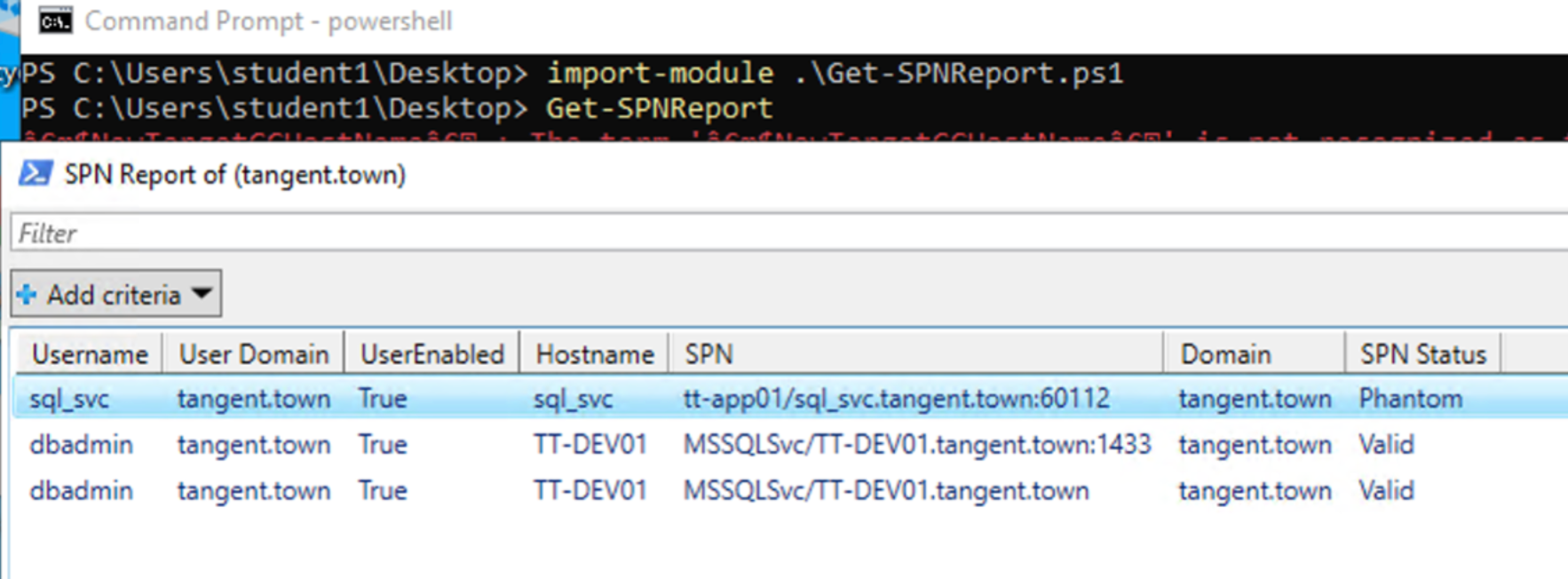Sort by the UserEnabled column header
This screenshot has height=579, width=1568.
pyautogui.click(x=432, y=354)
